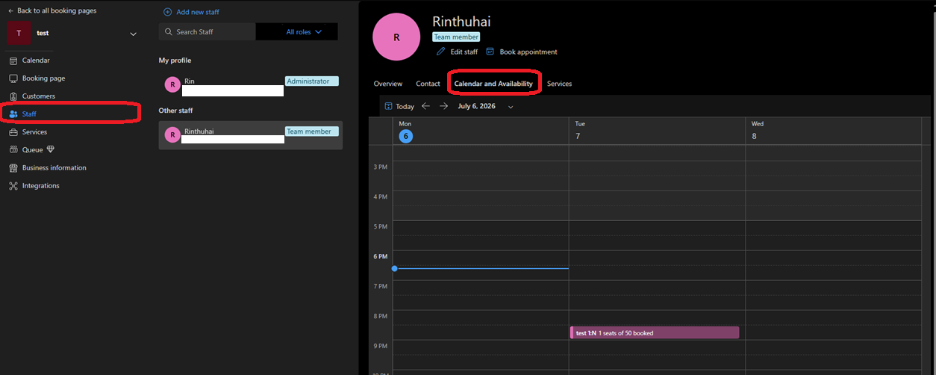Select Tuesday 7 column header
936x375 pixels.
[x=657, y=131]
